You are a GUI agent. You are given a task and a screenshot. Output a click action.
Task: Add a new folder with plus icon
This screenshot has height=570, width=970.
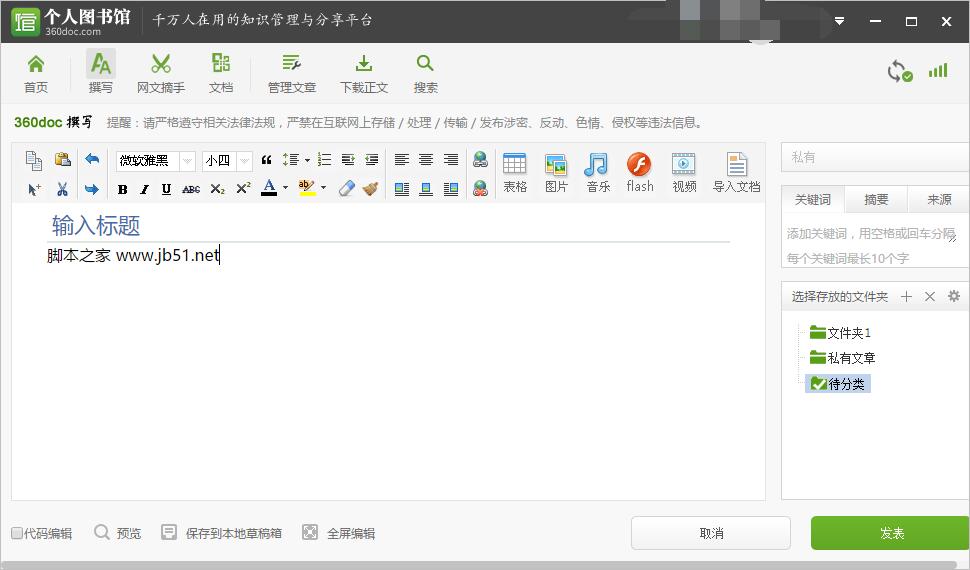click(x=906, y=296)
